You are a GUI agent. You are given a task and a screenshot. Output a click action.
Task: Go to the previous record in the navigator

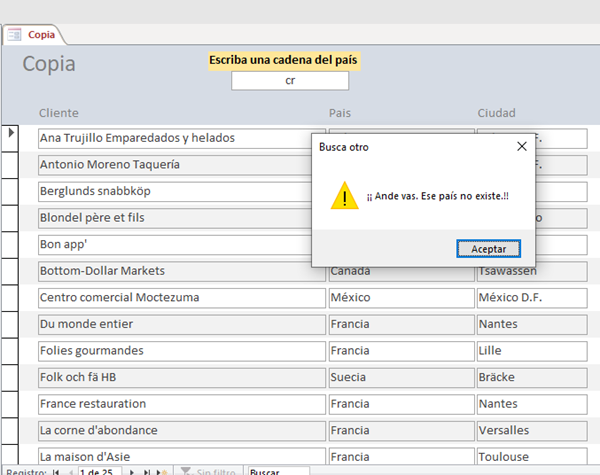tap(71, 472)
